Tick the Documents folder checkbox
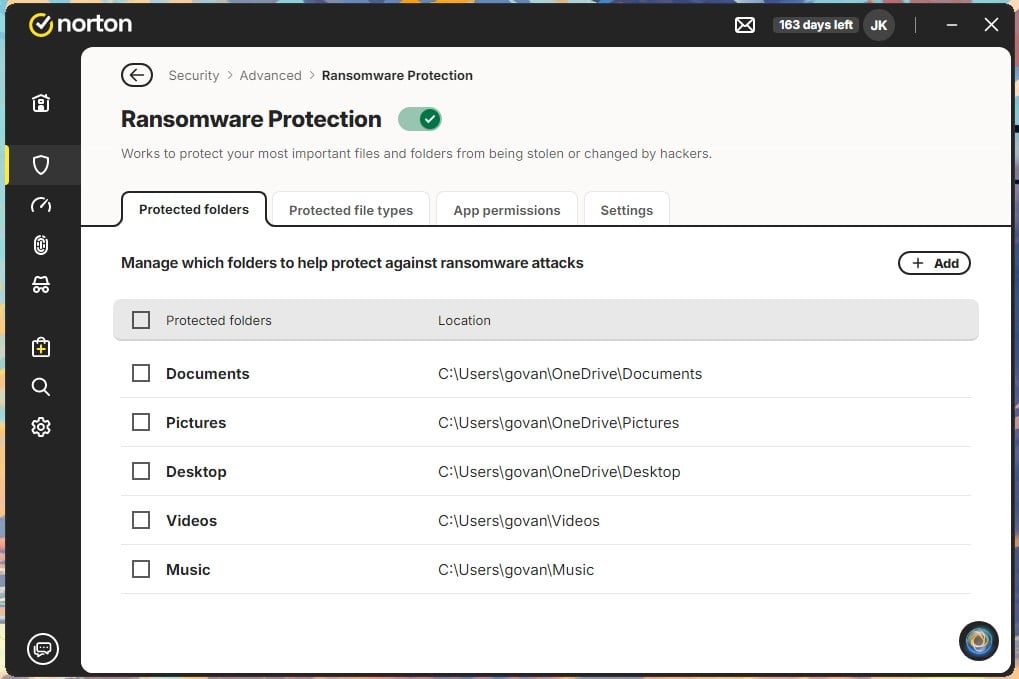The height and width of the screenshot is (679, 1019). (x=141, y=373)
